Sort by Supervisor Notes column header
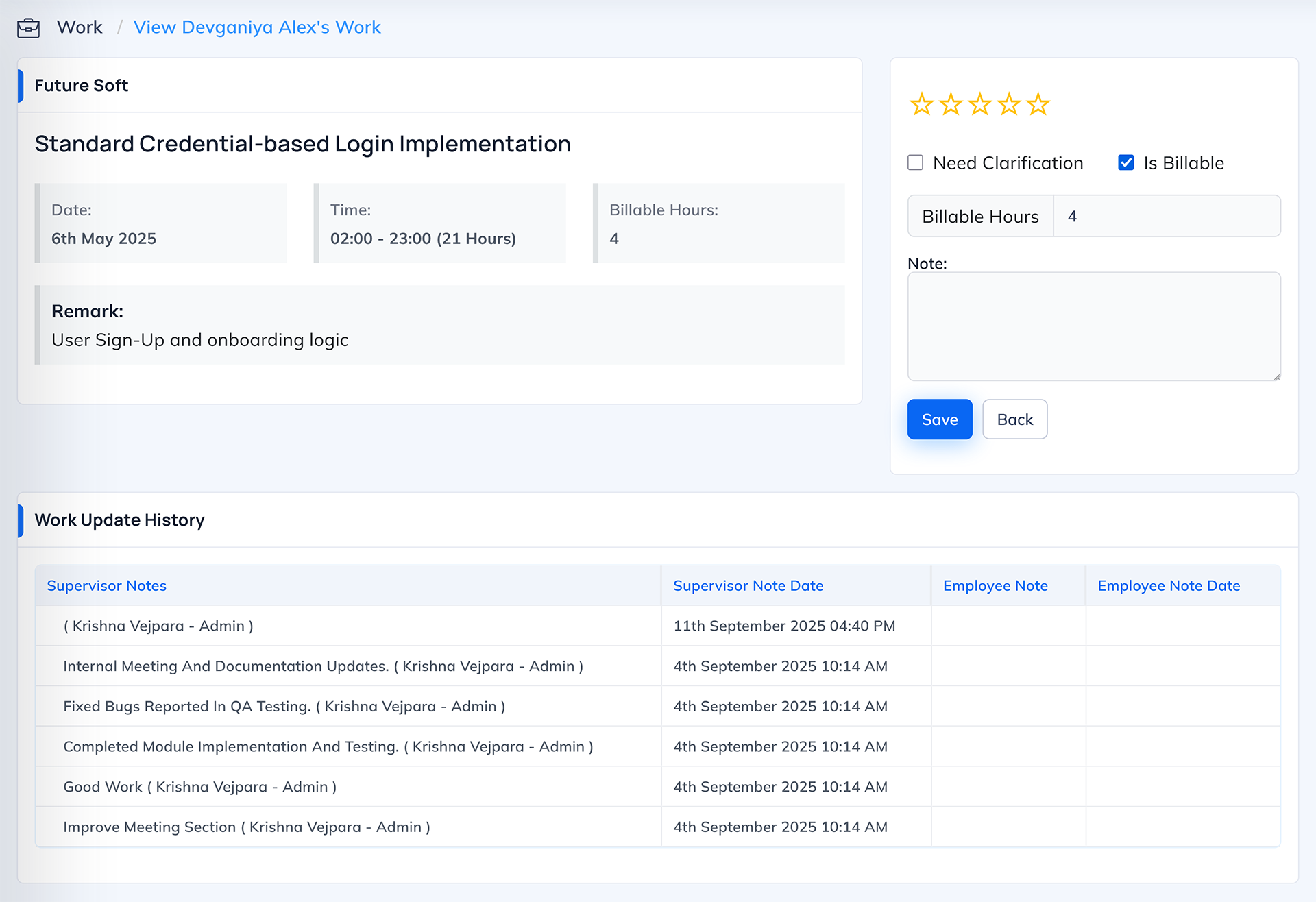 (x=107, y=586)
